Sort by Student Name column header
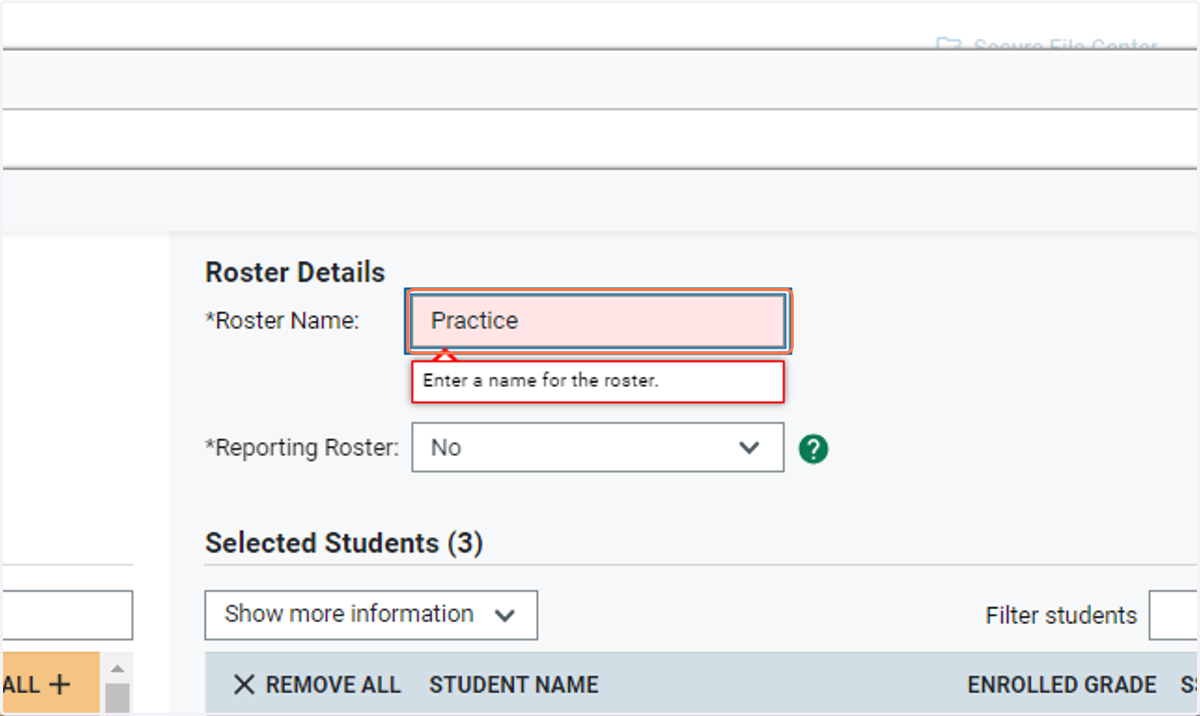1200x716 pixels. 514,685
